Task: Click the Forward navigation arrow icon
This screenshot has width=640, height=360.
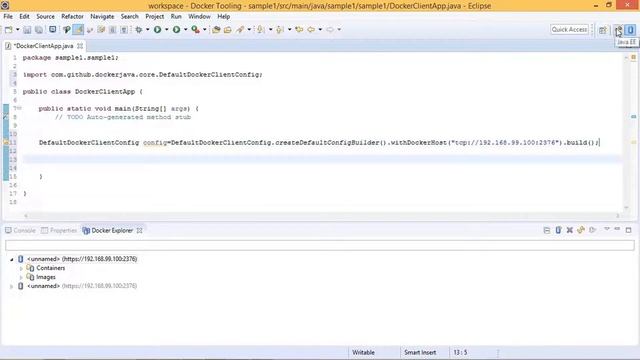Action: click(330, 29)
